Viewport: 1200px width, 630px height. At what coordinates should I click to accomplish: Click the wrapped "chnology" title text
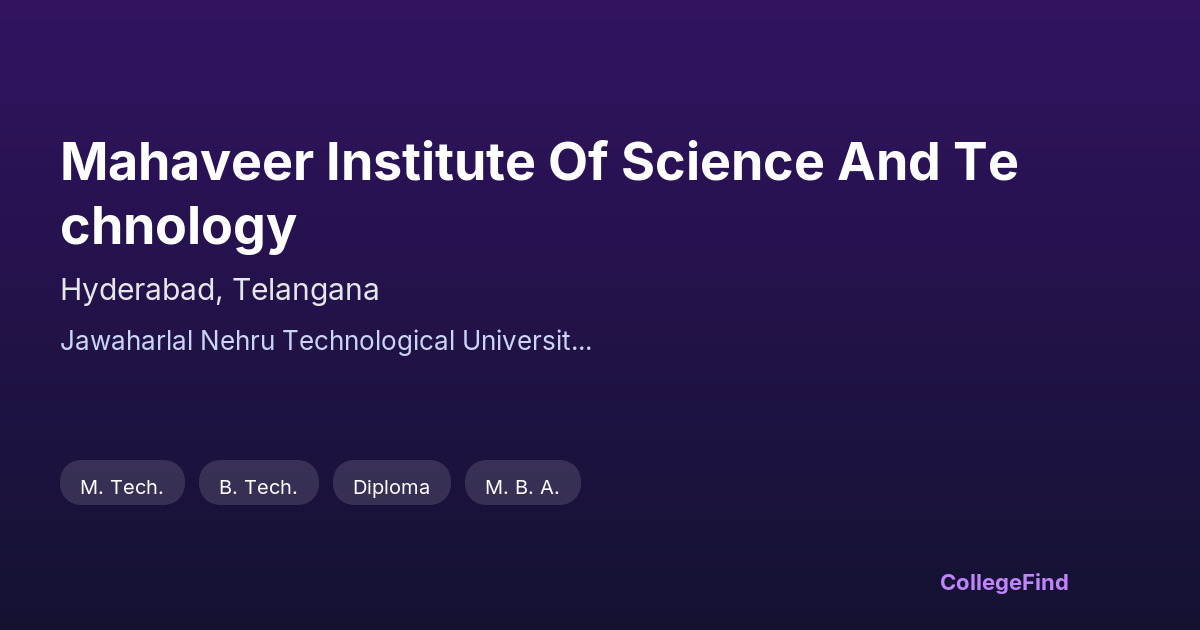tap(178, 227)
